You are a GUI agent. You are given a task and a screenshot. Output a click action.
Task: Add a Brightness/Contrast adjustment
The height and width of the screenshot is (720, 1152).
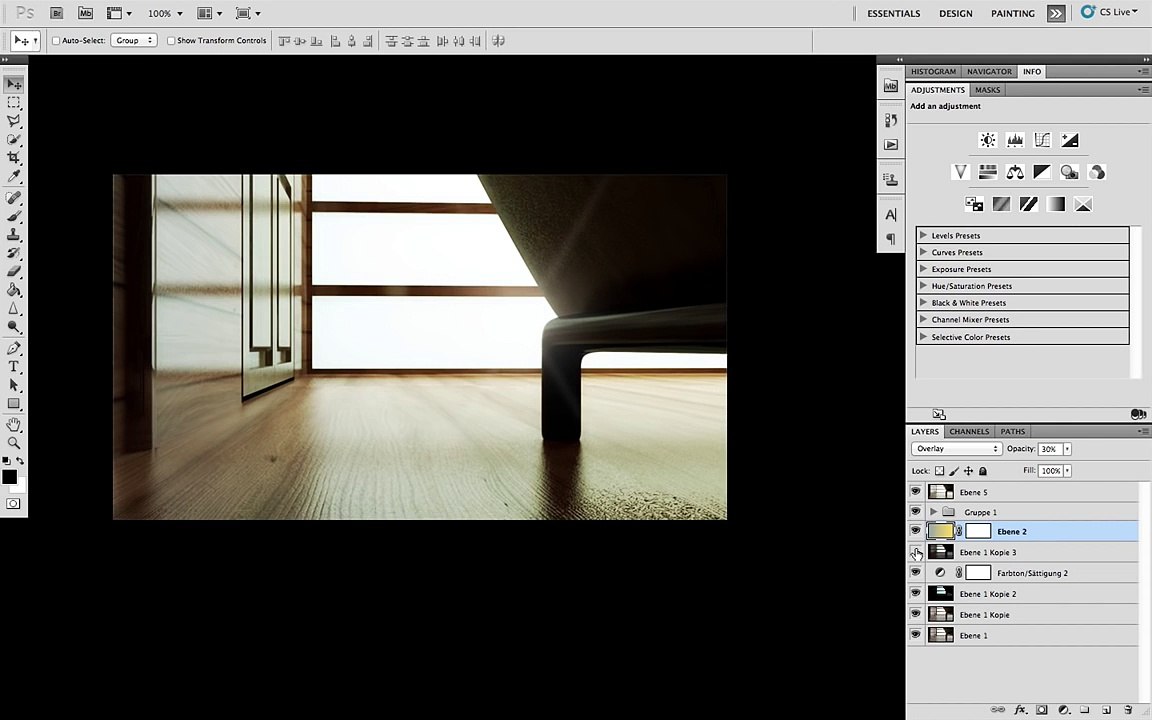(987, 140)
